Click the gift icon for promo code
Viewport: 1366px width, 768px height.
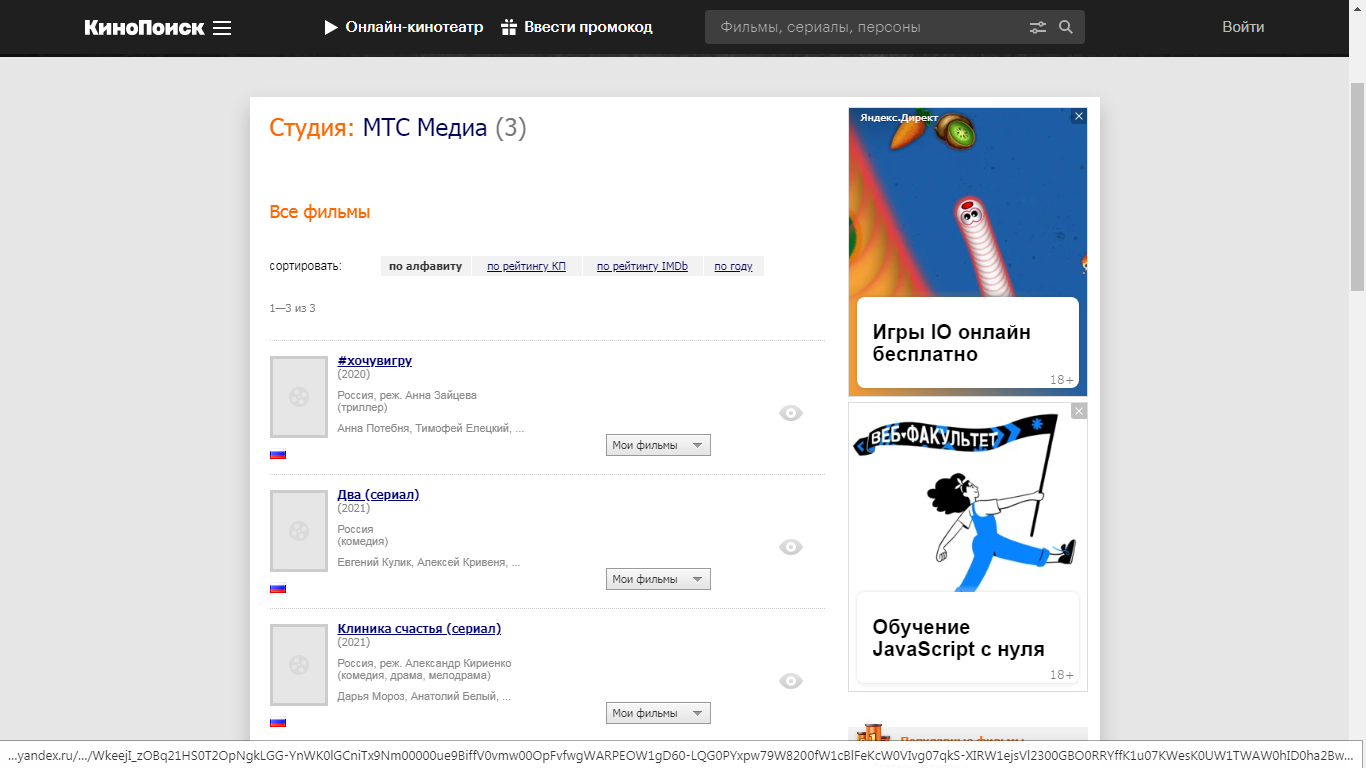click(x=509, y=27)
